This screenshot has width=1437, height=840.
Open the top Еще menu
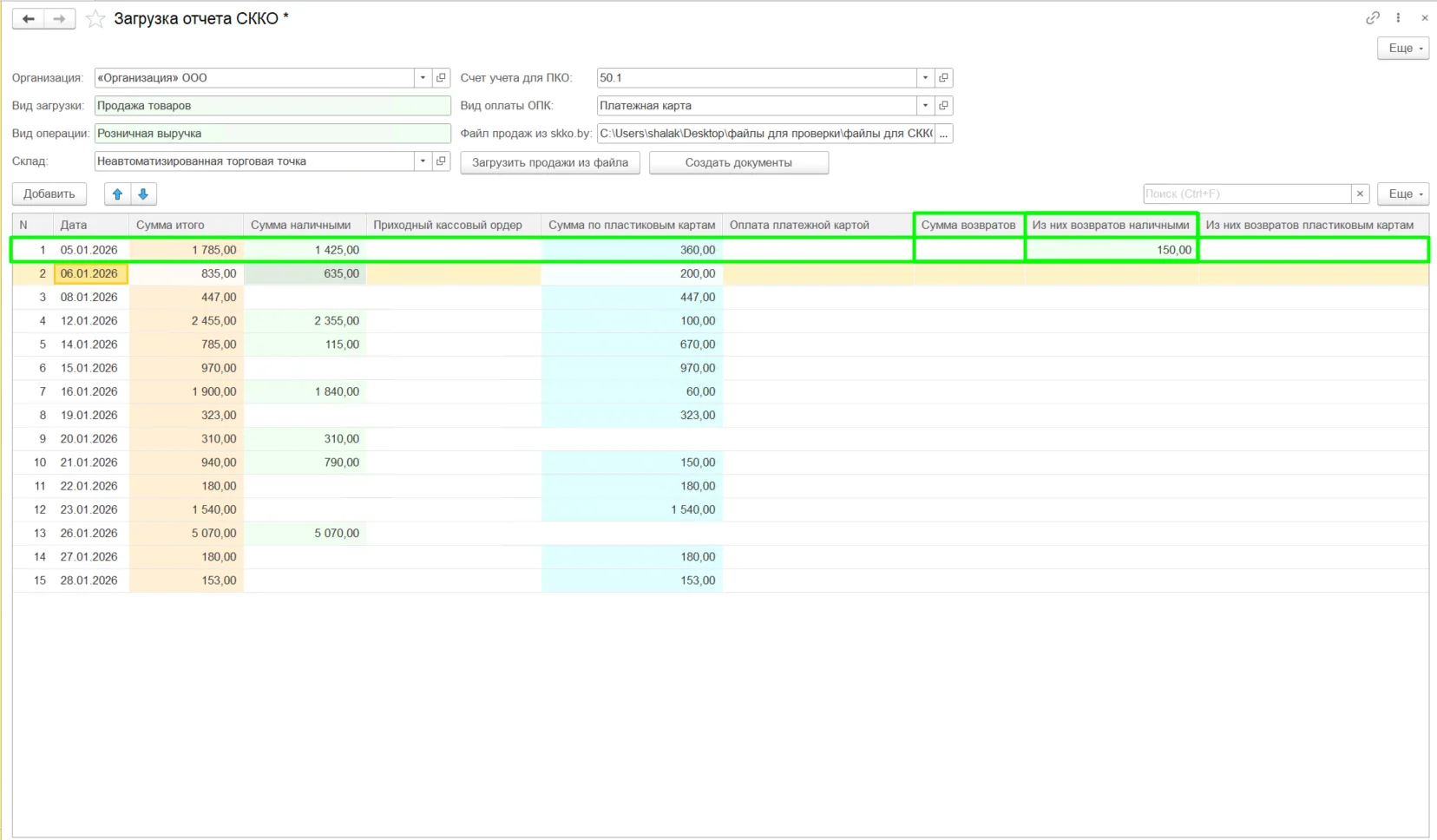[1402, 49]
